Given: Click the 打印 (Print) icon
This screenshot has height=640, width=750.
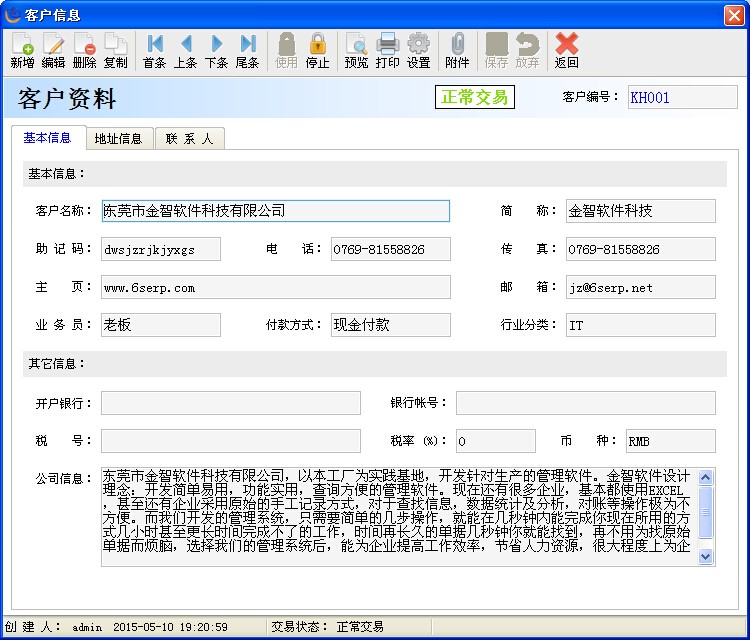Looking at the screenshot, I should pos(387,50).
